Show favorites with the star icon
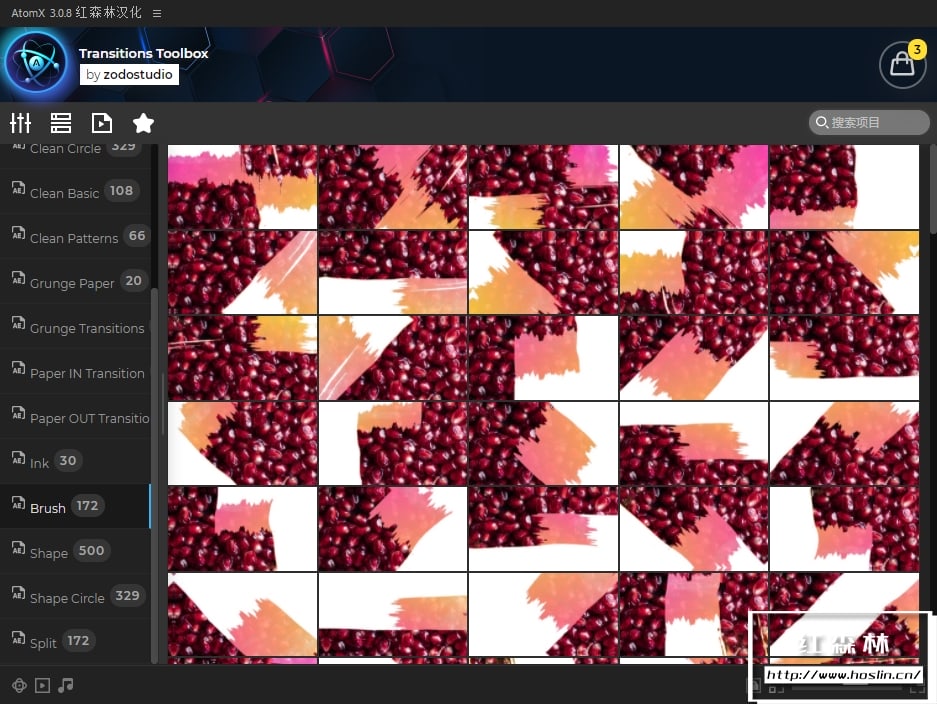The image size is (937, 704). (x=143, y=123)
